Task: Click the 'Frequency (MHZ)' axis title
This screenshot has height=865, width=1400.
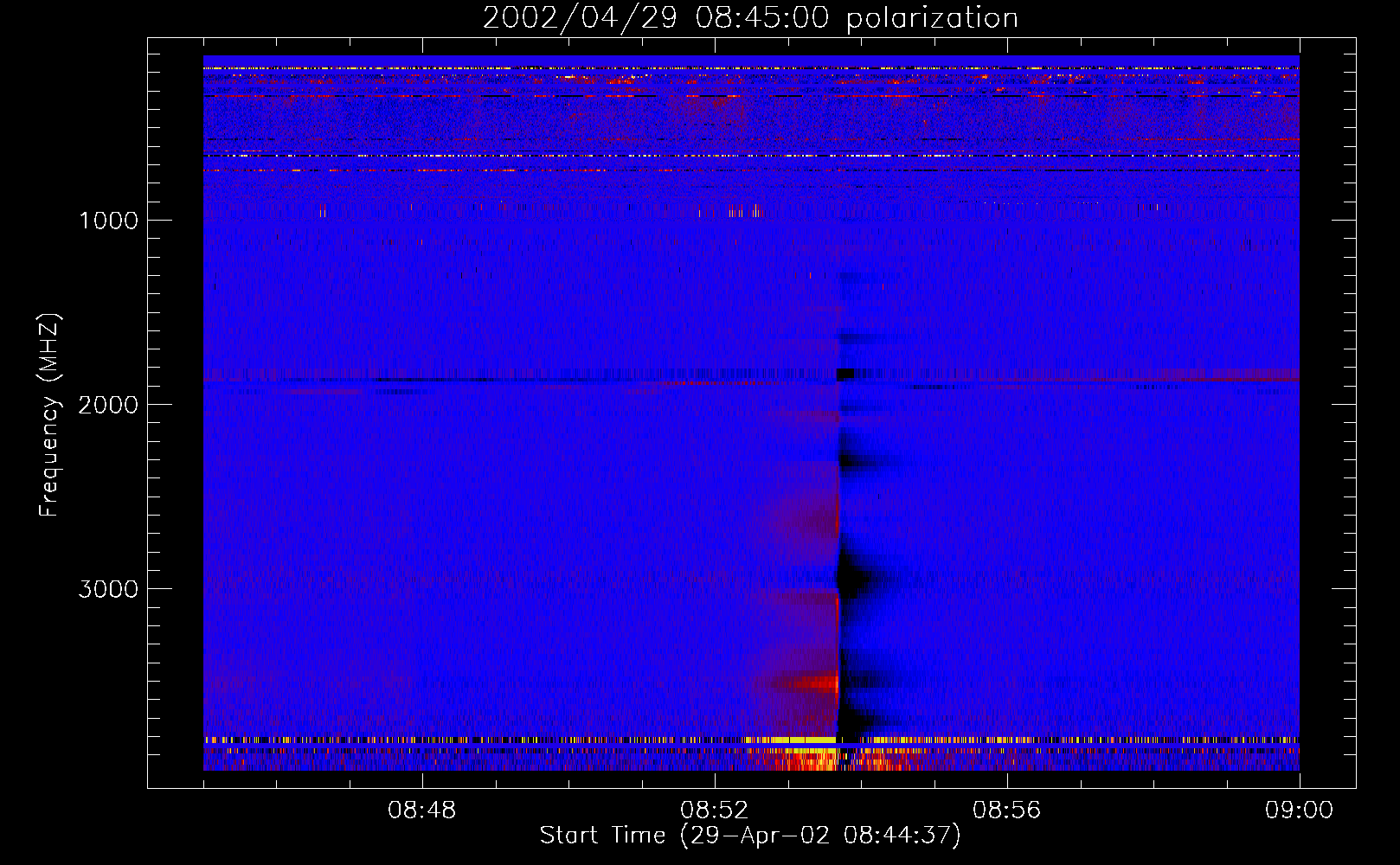Action: pyautogui.click(x=48, y=415)
